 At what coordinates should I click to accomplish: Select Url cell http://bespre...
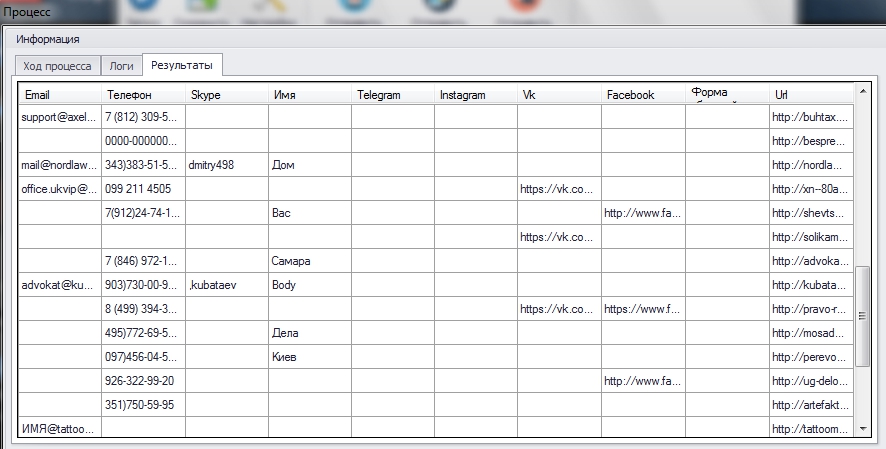tap(811, 141)
